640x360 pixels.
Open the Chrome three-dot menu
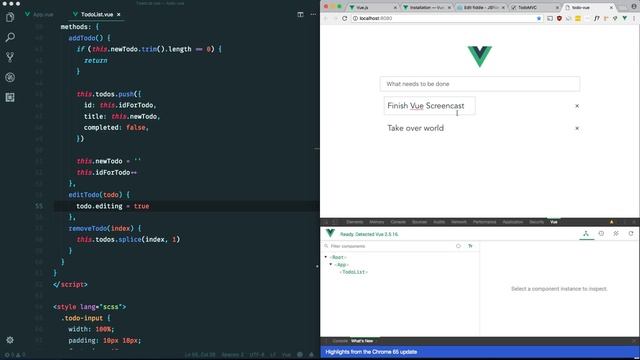tap(634, 18)
